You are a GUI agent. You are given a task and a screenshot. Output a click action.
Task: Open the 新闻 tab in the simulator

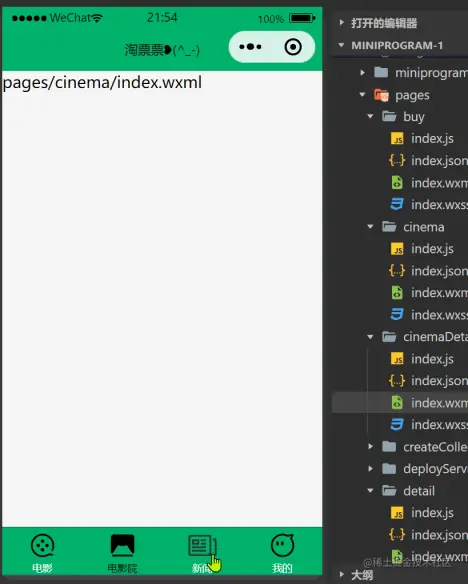tap(202, 553)
